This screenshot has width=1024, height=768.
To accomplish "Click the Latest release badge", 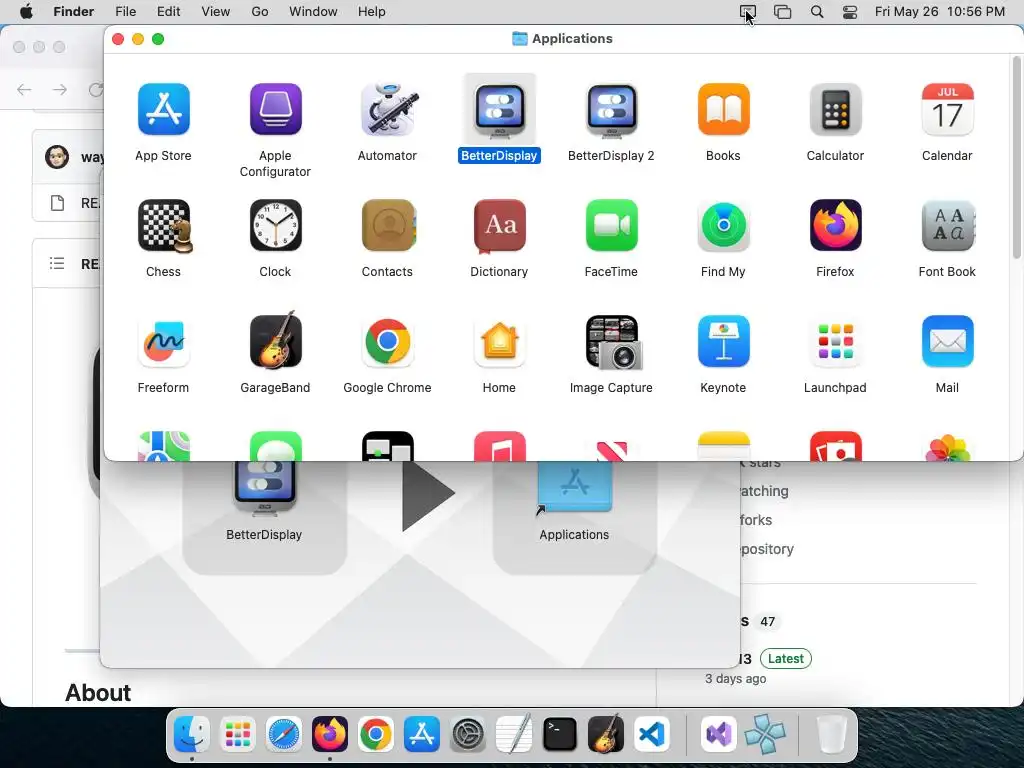I will coord(786,658).
